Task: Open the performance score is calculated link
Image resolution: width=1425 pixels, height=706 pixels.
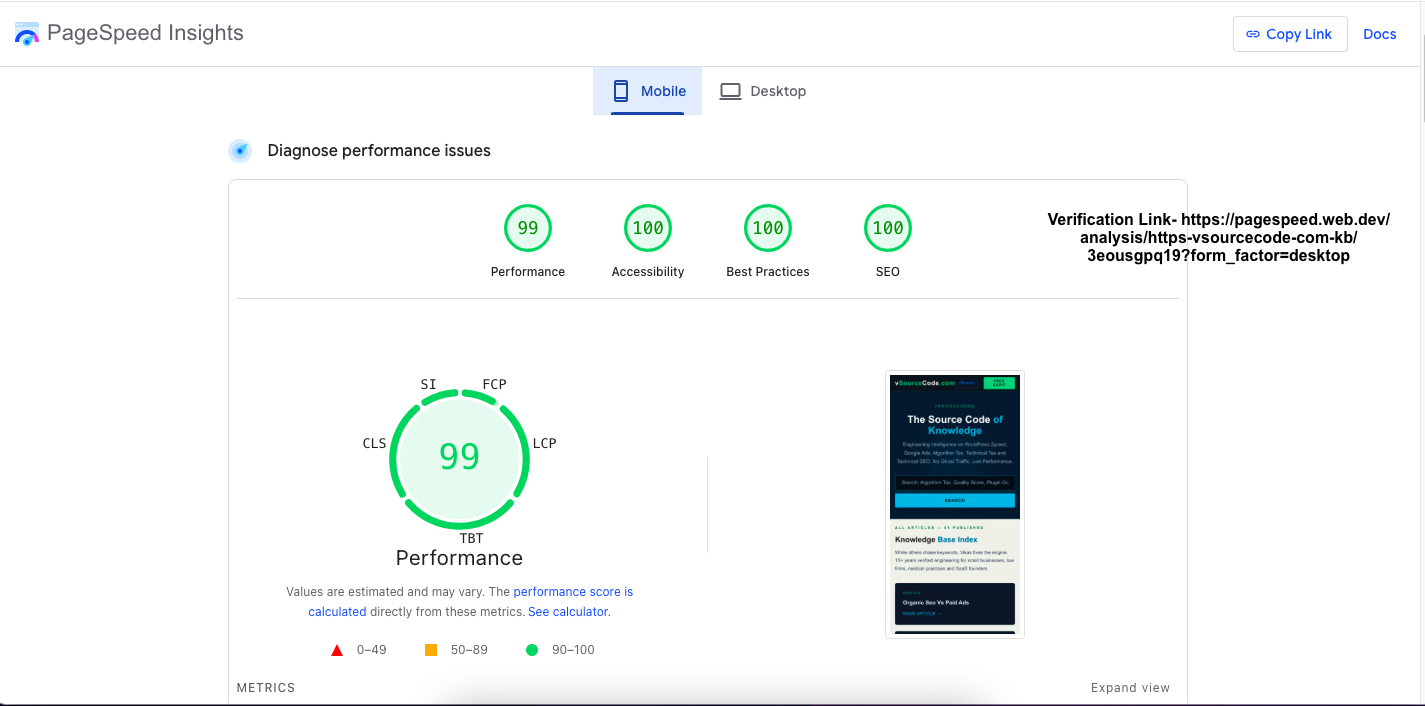Action: click(x=471, y=602)
